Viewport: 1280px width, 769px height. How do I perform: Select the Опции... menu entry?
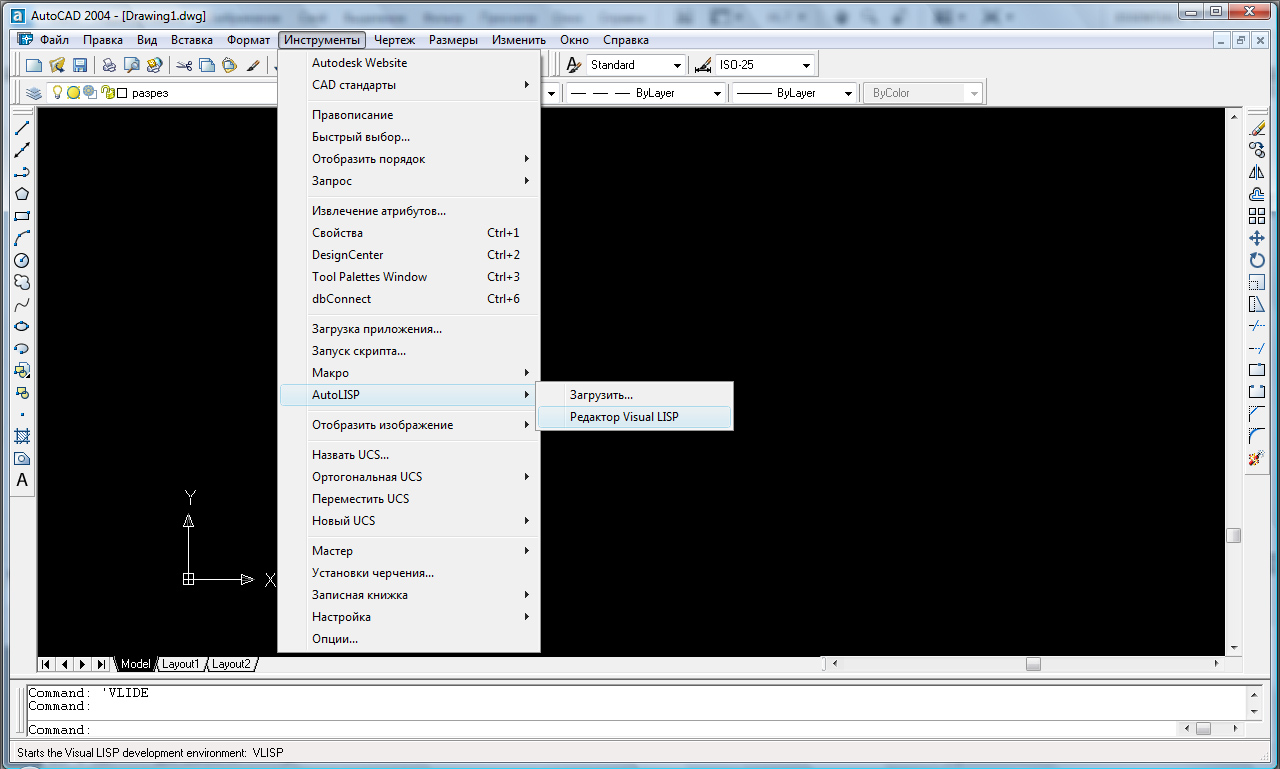409,639
